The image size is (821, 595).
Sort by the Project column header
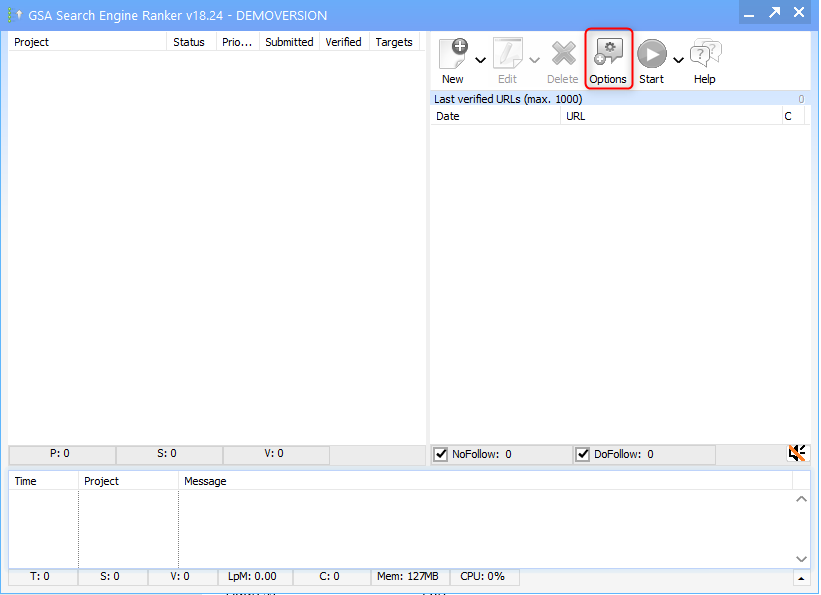(x=87, y=42)
